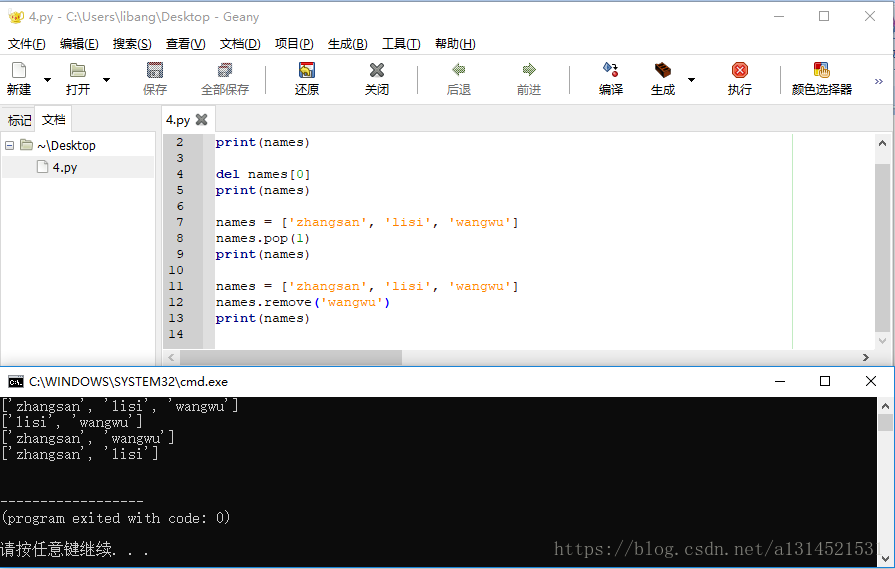The image size is (895, 569).
Task: Minimize the Geany window
Action: (779, 17)
